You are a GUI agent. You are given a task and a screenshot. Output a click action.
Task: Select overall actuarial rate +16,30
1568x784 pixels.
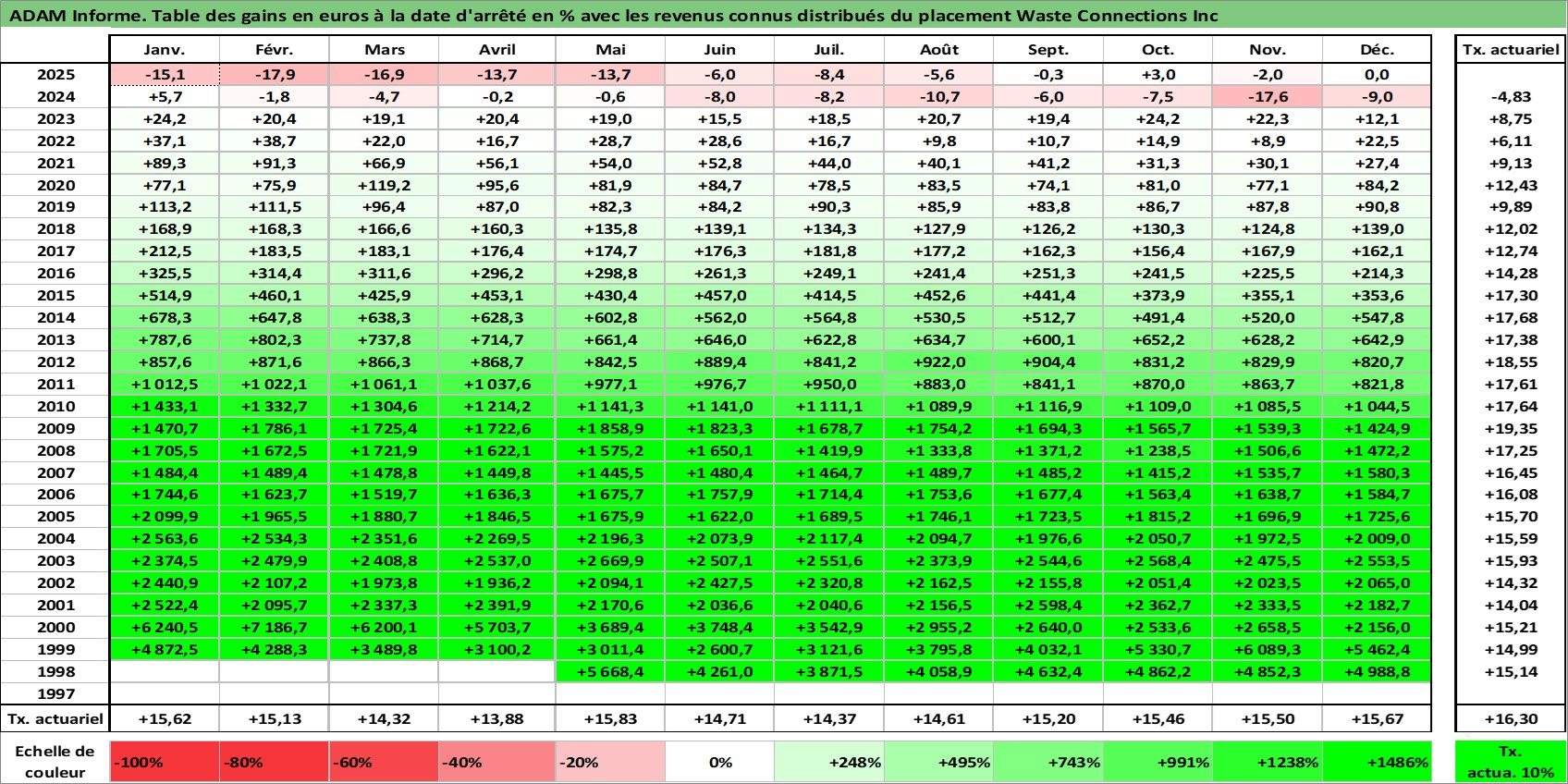click(x=1511, y=718)
